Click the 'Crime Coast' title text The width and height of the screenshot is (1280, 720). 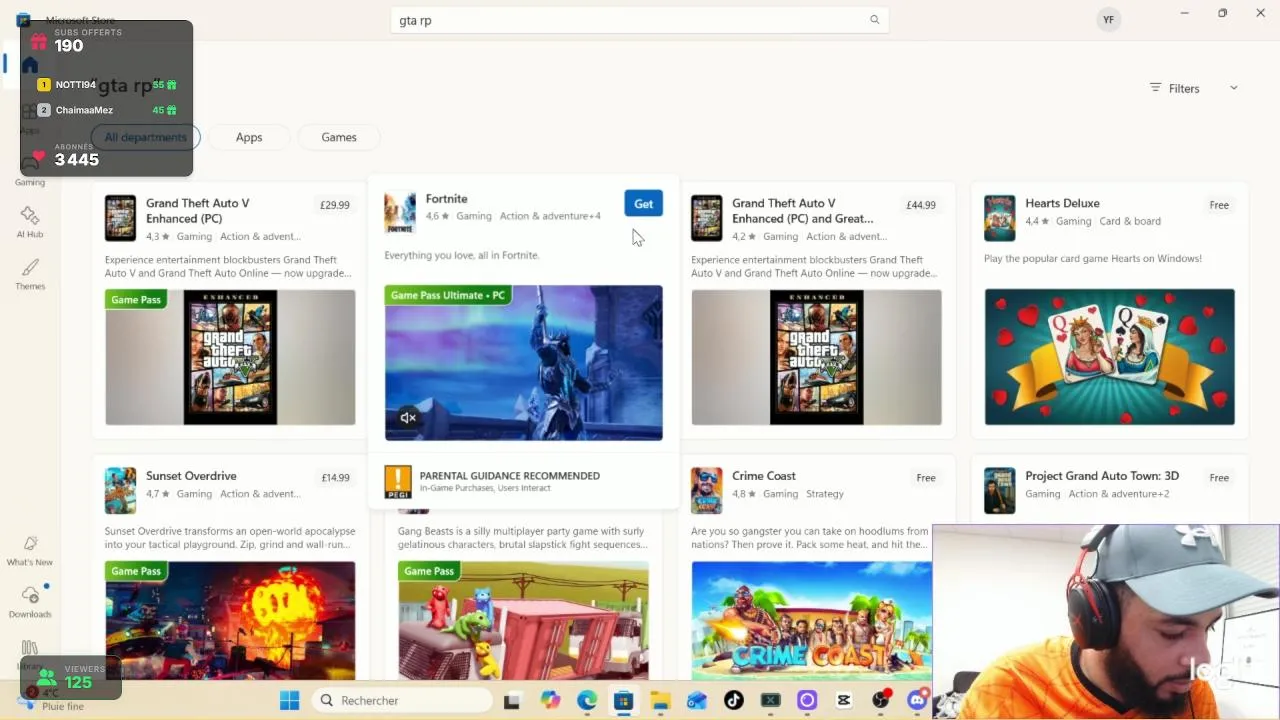pyautogui.click(x=764, y=476)
